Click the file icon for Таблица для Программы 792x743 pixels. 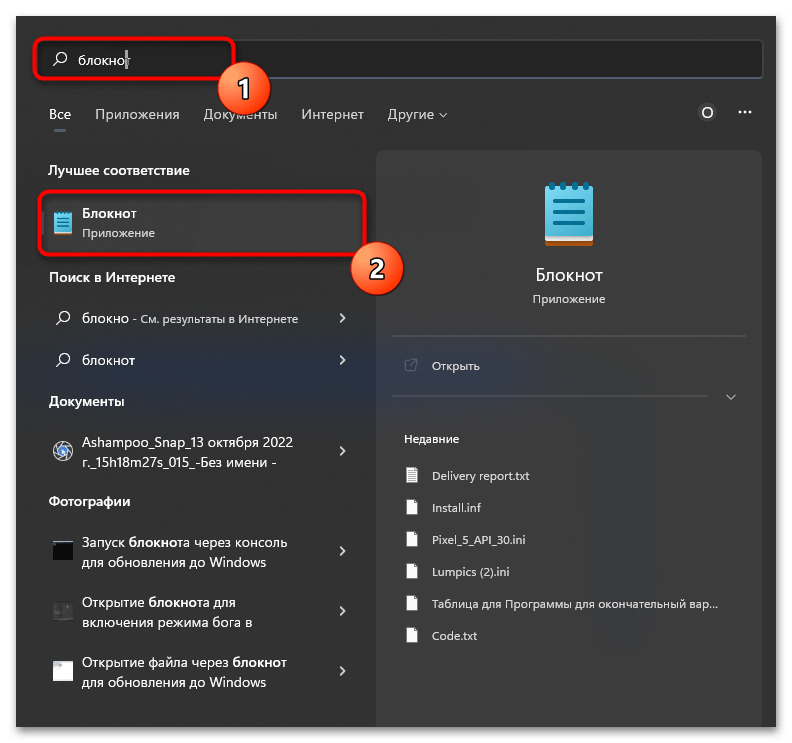point(412,603)
